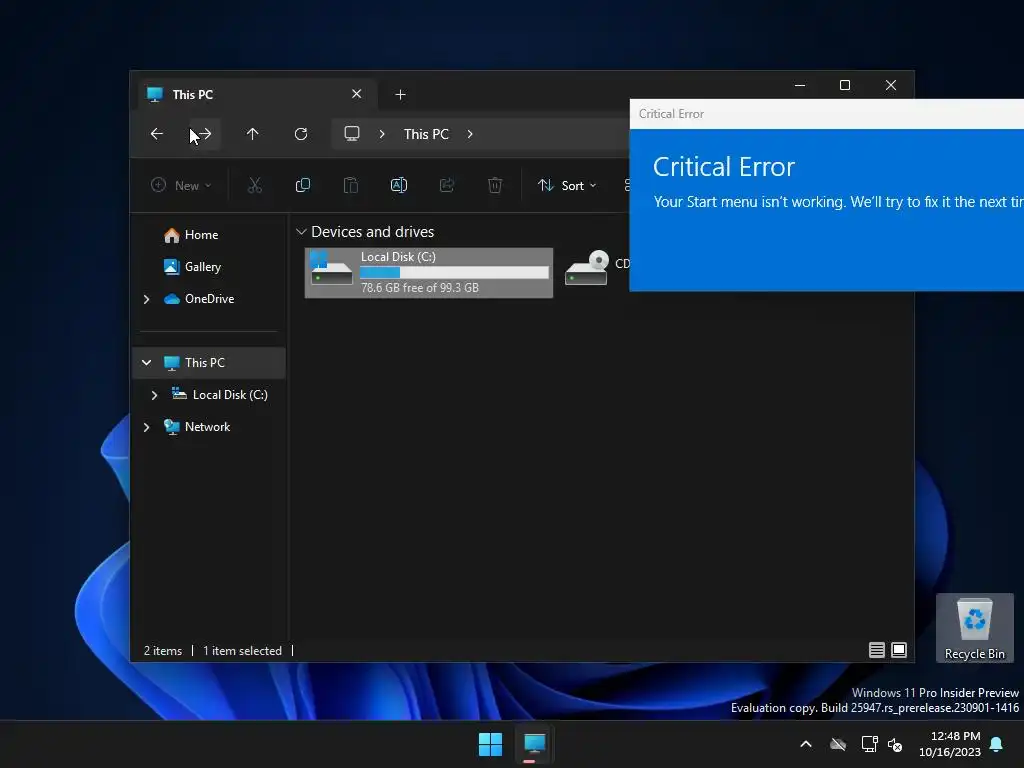The height and width of the screenshot is (768, 1024).
Task: Collapse the Devices and drives group
Action: 301,232
